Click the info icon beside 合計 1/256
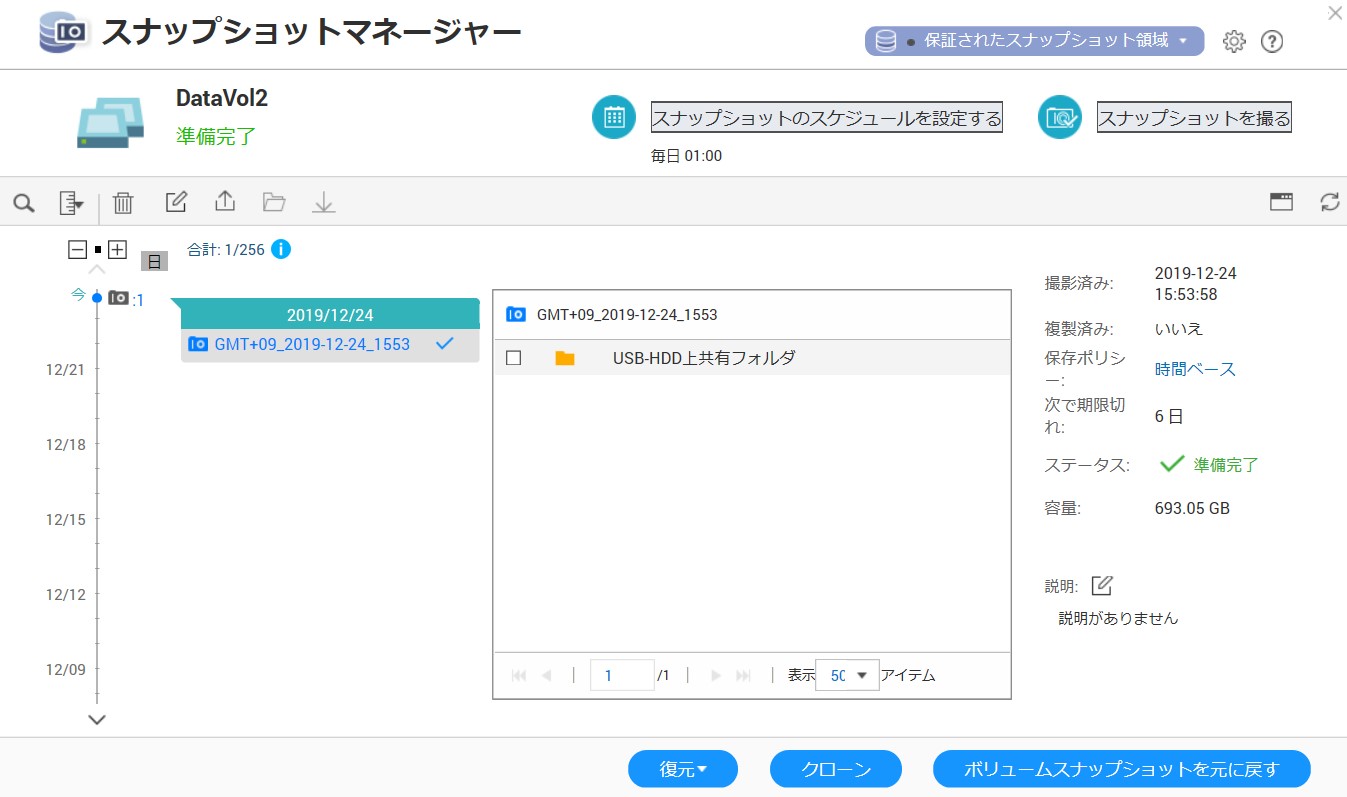 (281, 249)
